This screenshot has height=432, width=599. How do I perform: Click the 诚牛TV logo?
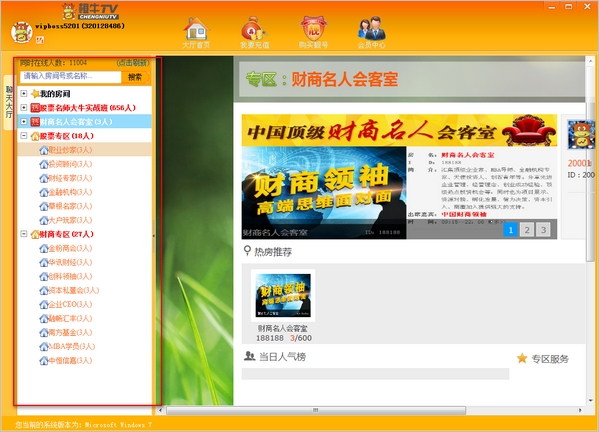coord(91,11)
